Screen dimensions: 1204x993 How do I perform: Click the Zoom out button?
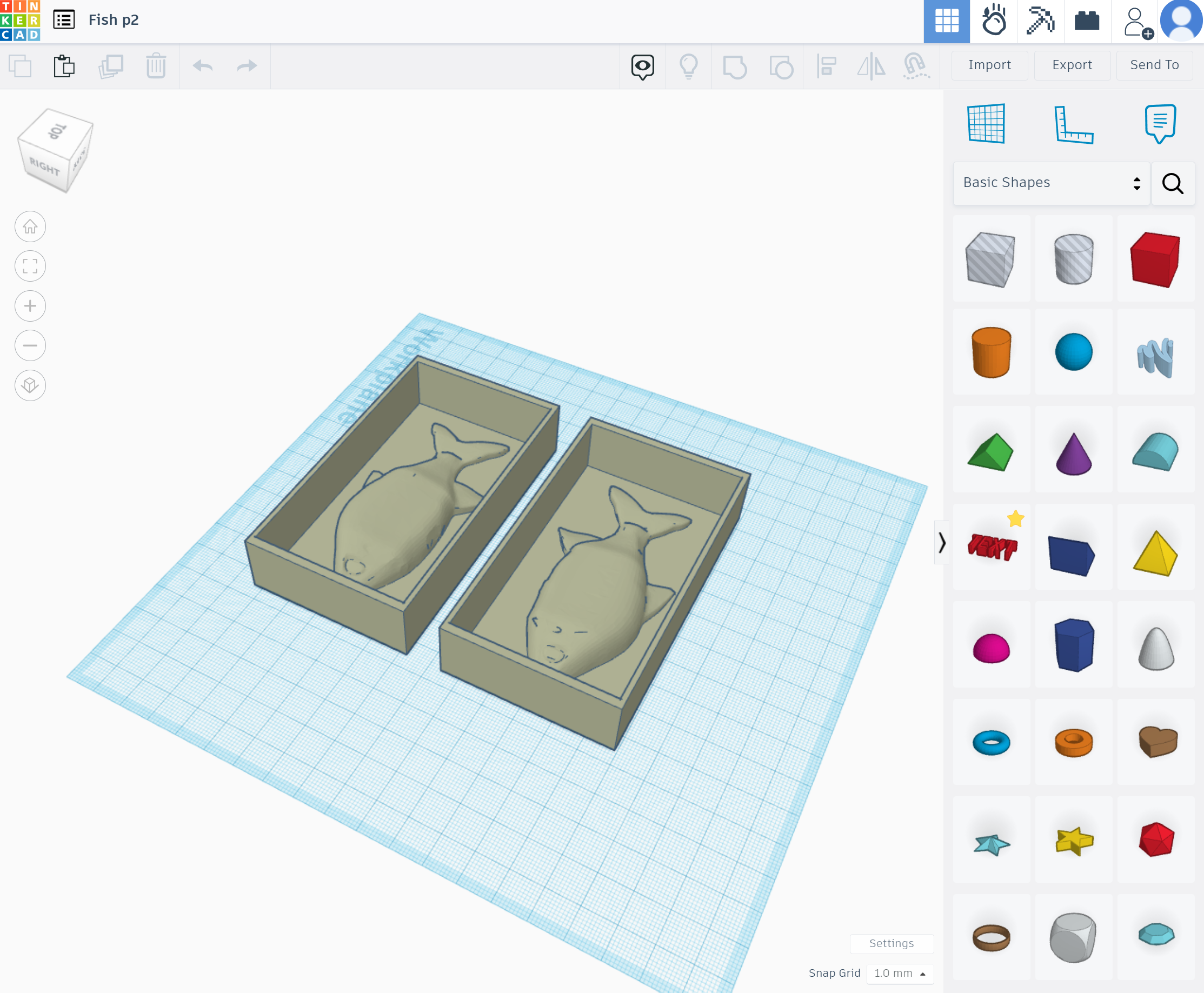click(30, 345)
